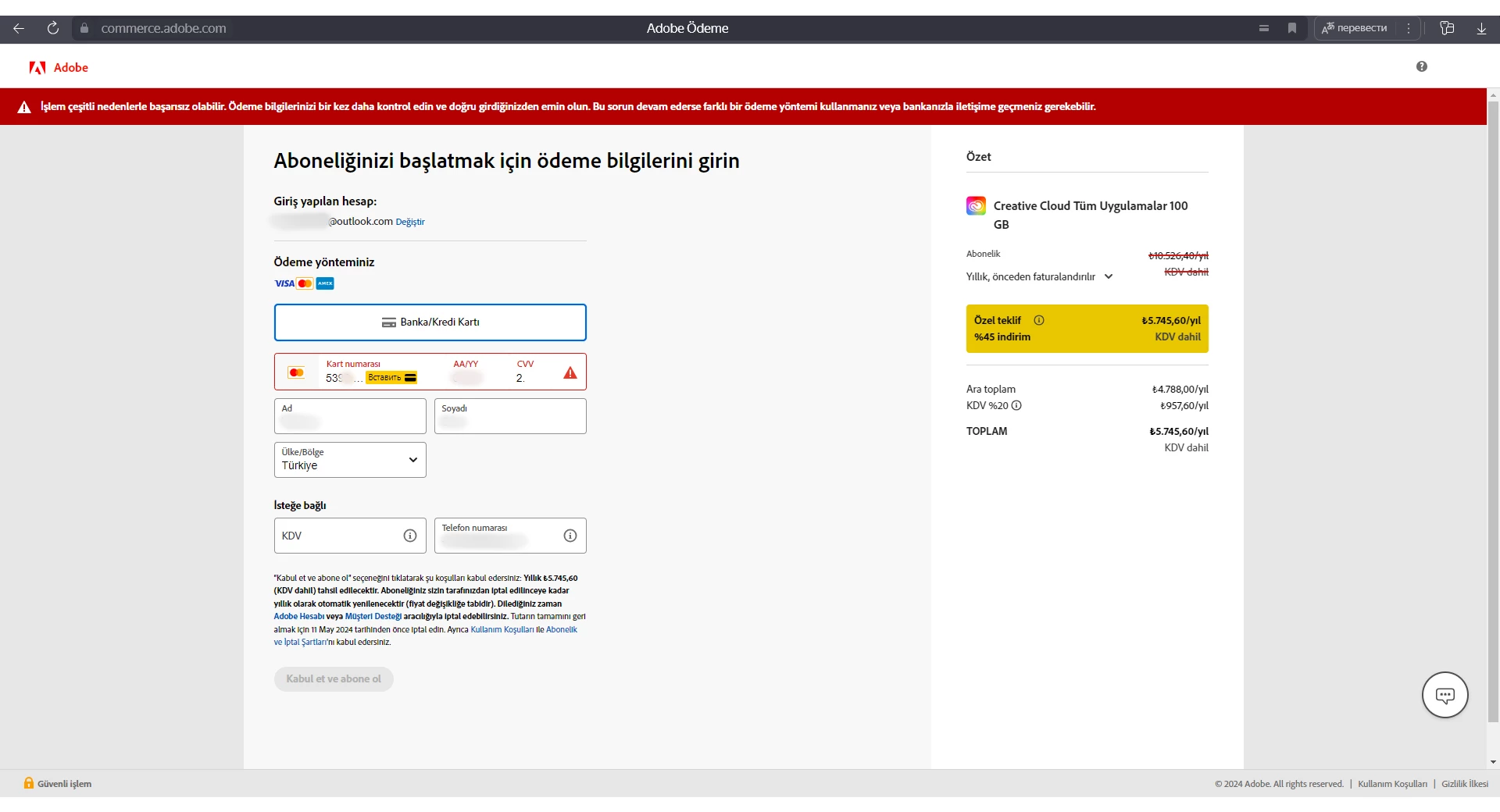Open the Ülke/Bölge Türkiye dropdown
This screenshot has height=812, width=1500.
point(350,460)
